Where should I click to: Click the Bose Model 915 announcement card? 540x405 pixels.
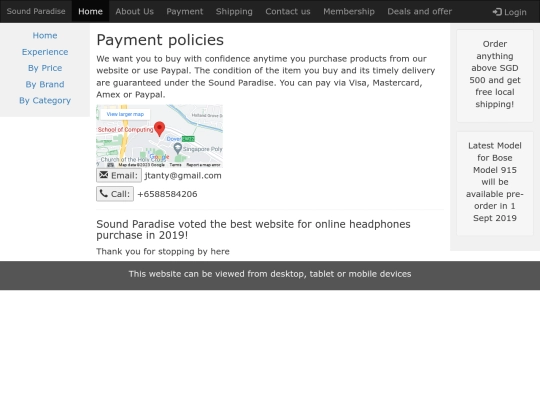coord(495,184)
